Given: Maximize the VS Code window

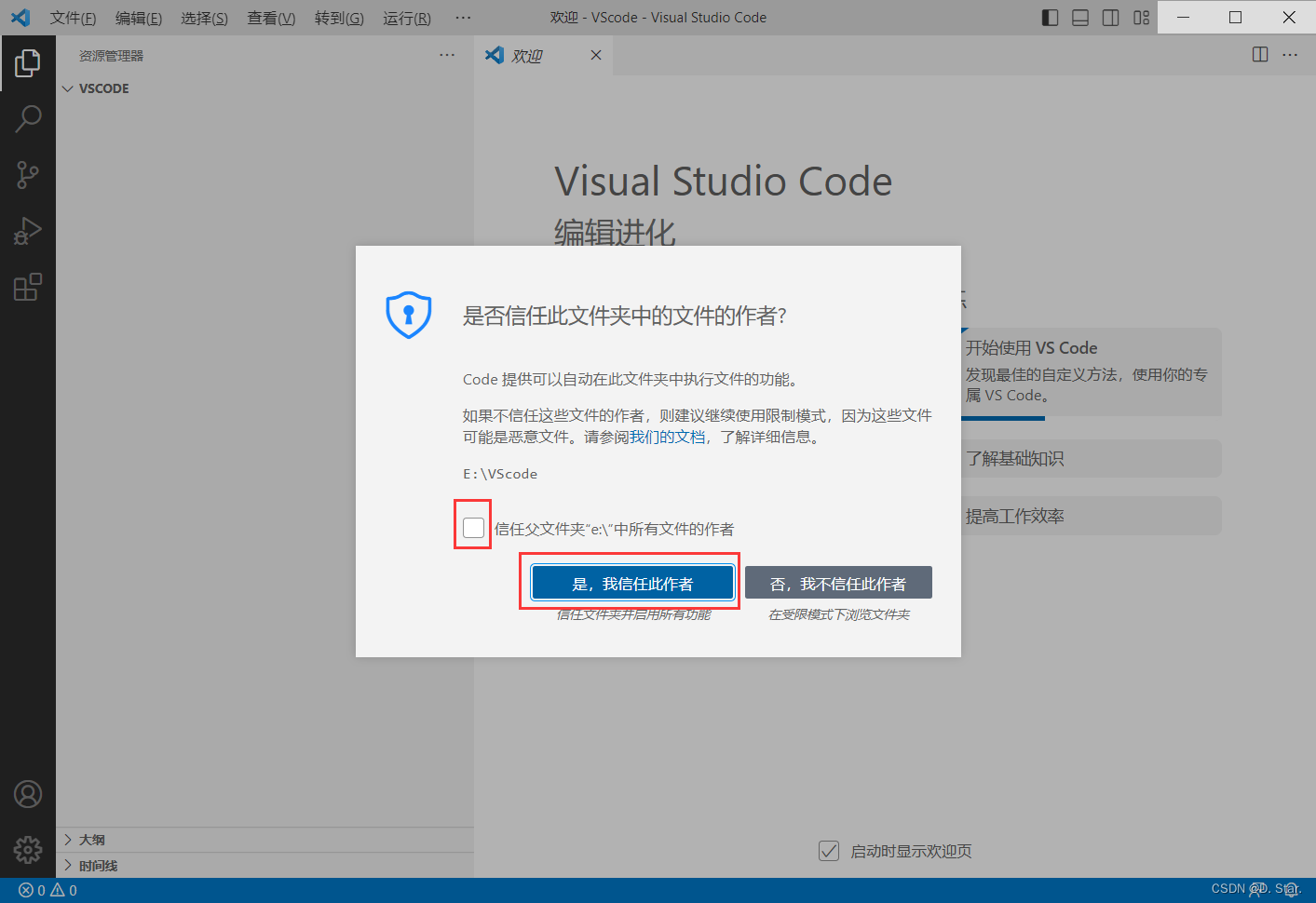Looking at the screenshot, I should click(1236, 17).
